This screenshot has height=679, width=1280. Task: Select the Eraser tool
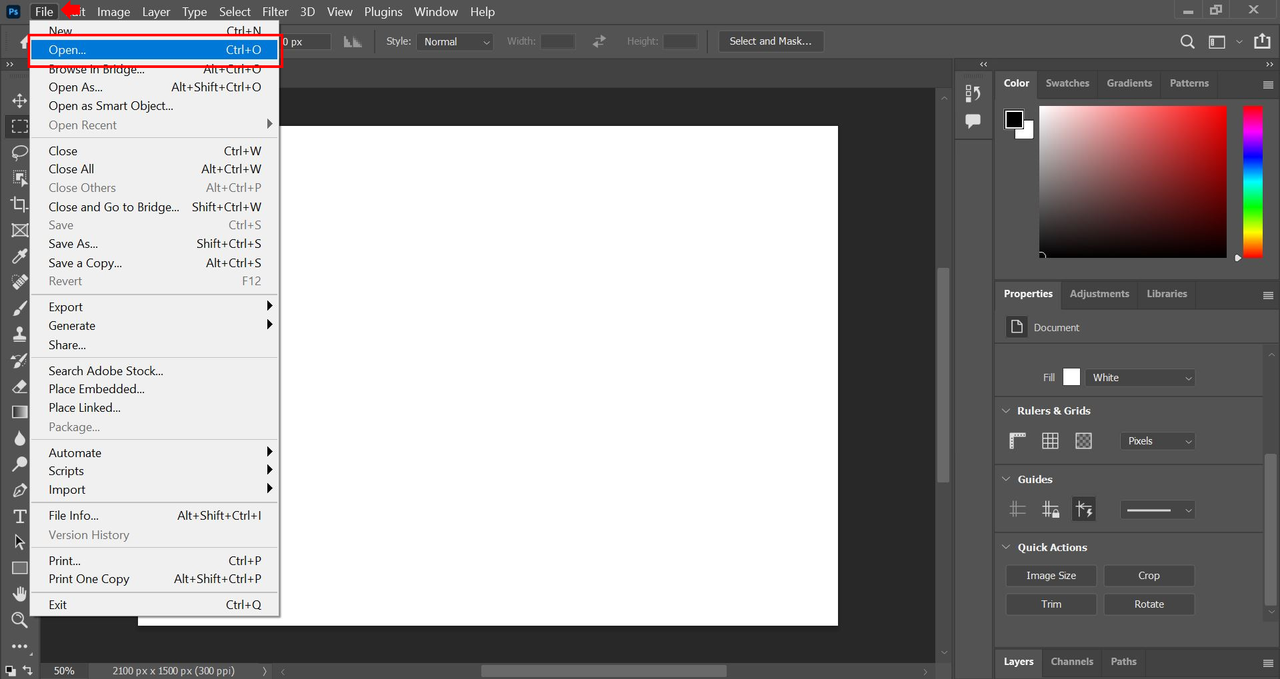click(19, 386)
